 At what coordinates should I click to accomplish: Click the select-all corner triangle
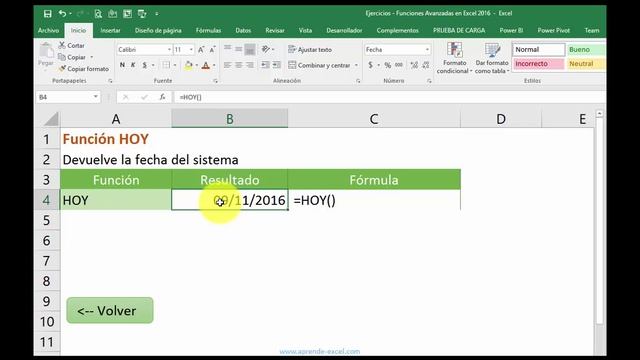point(51,119)
